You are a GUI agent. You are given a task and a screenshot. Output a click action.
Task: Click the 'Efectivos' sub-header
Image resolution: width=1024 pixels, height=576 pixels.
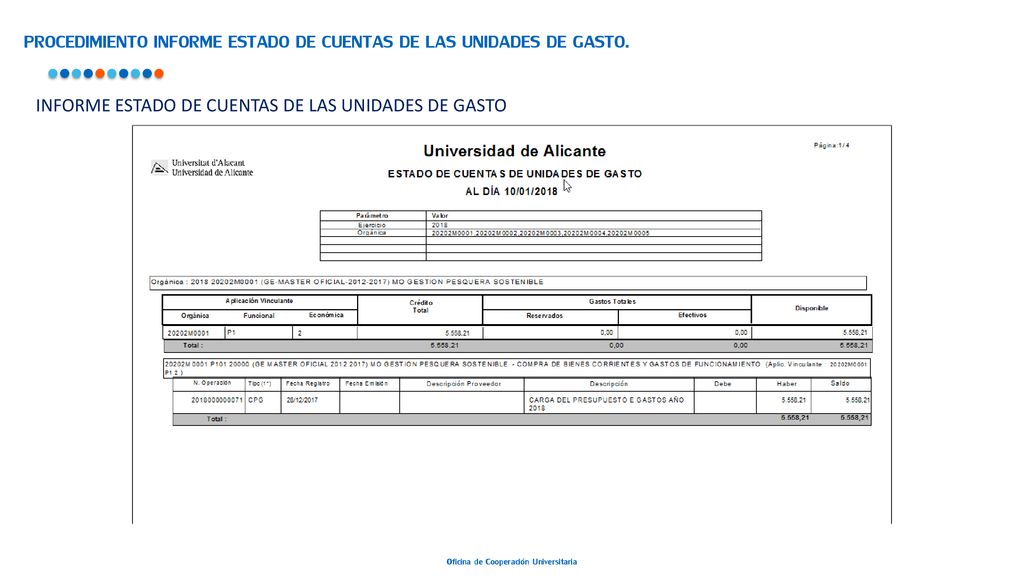point(692,315)
